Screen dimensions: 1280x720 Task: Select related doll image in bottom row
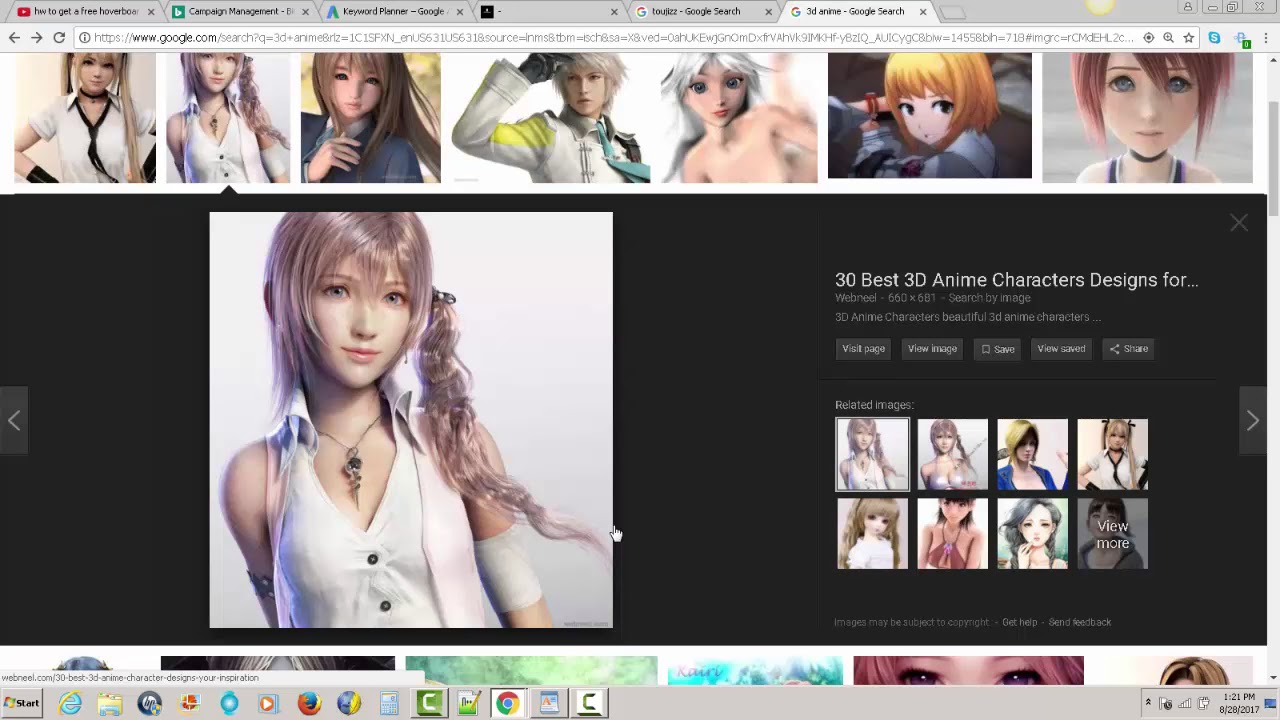point(872,534)
